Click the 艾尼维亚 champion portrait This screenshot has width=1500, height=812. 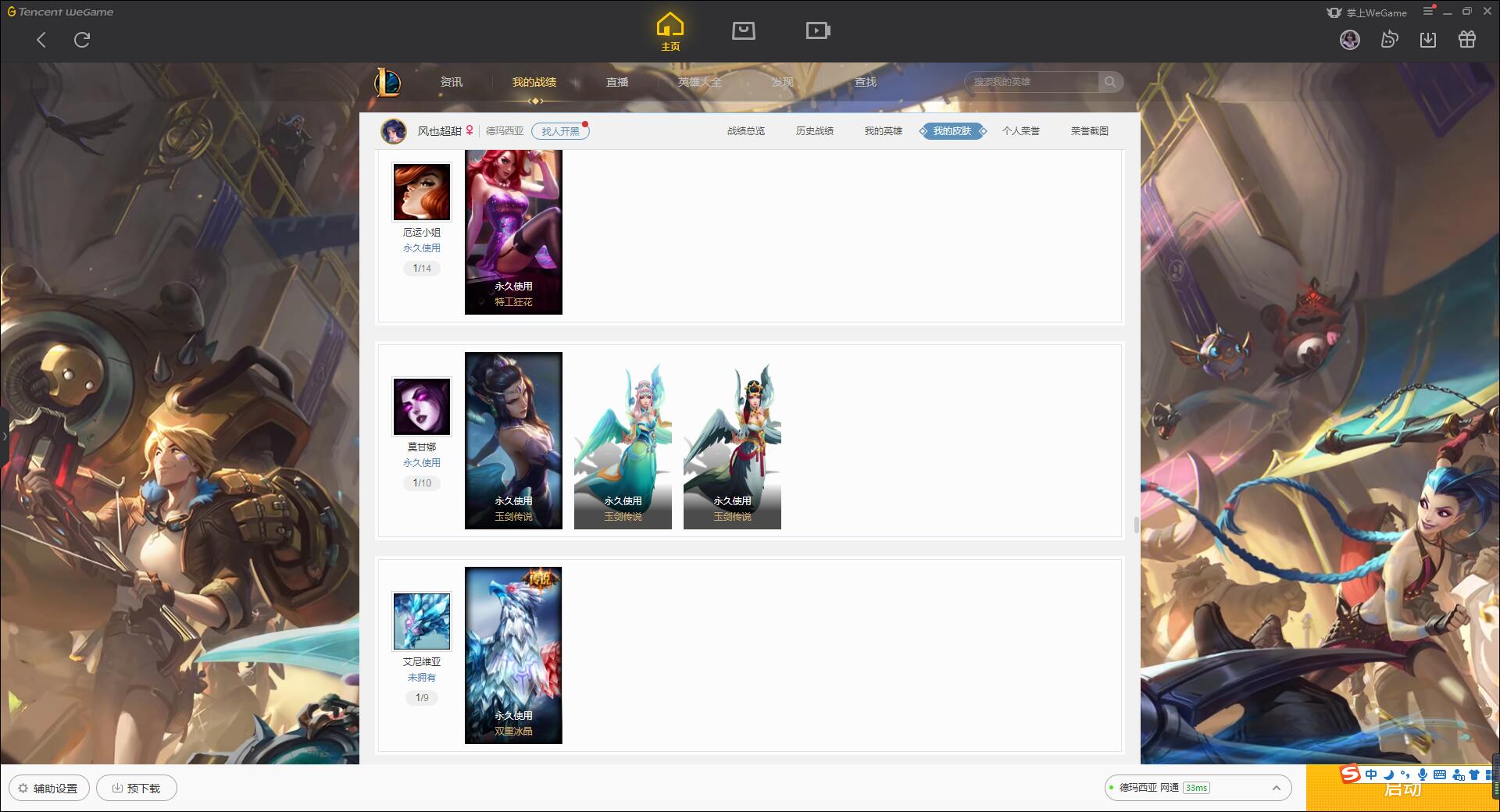coord(422,621)
